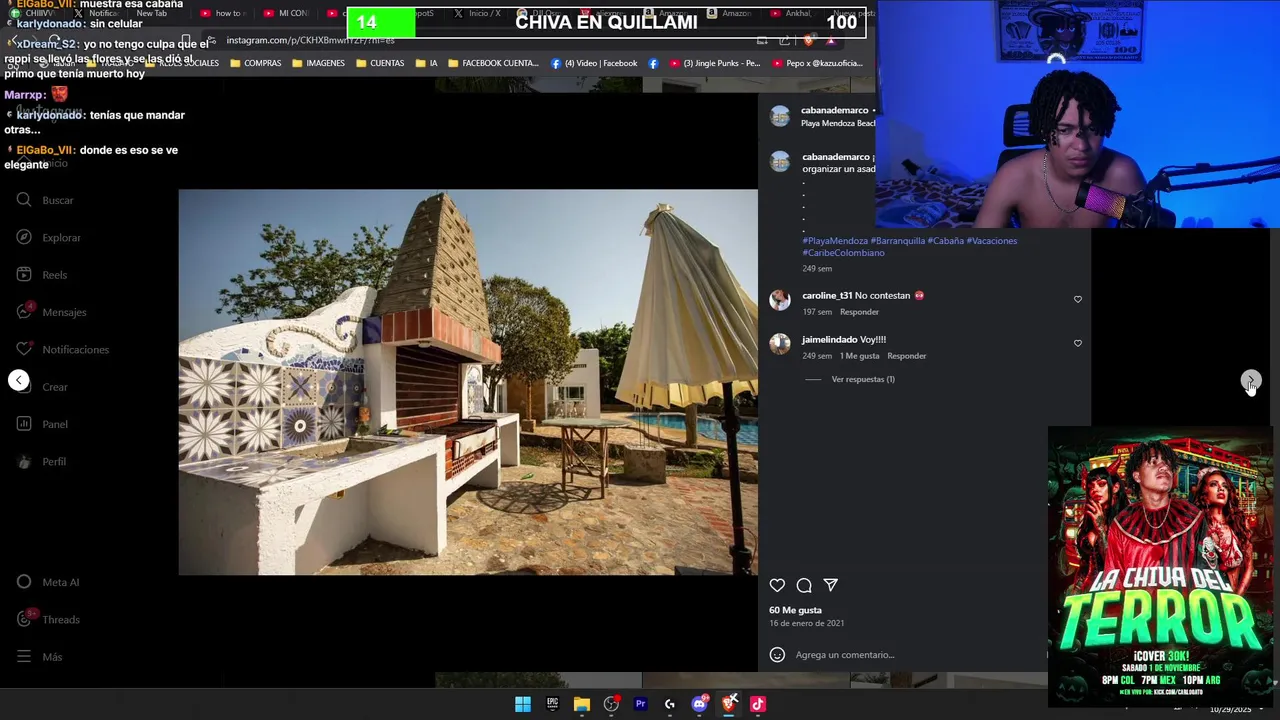Open hashtag #CaribeColombiano
Viewport: 1280px width, 720px height.
[843, 253]
